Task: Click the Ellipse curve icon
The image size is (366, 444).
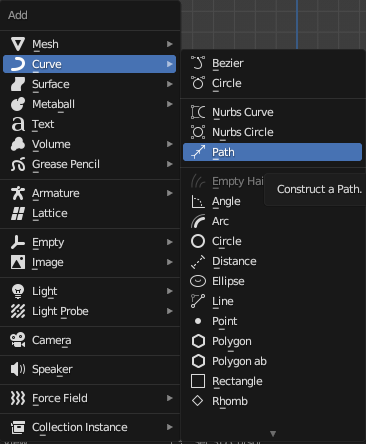Action: pos(198,281)
